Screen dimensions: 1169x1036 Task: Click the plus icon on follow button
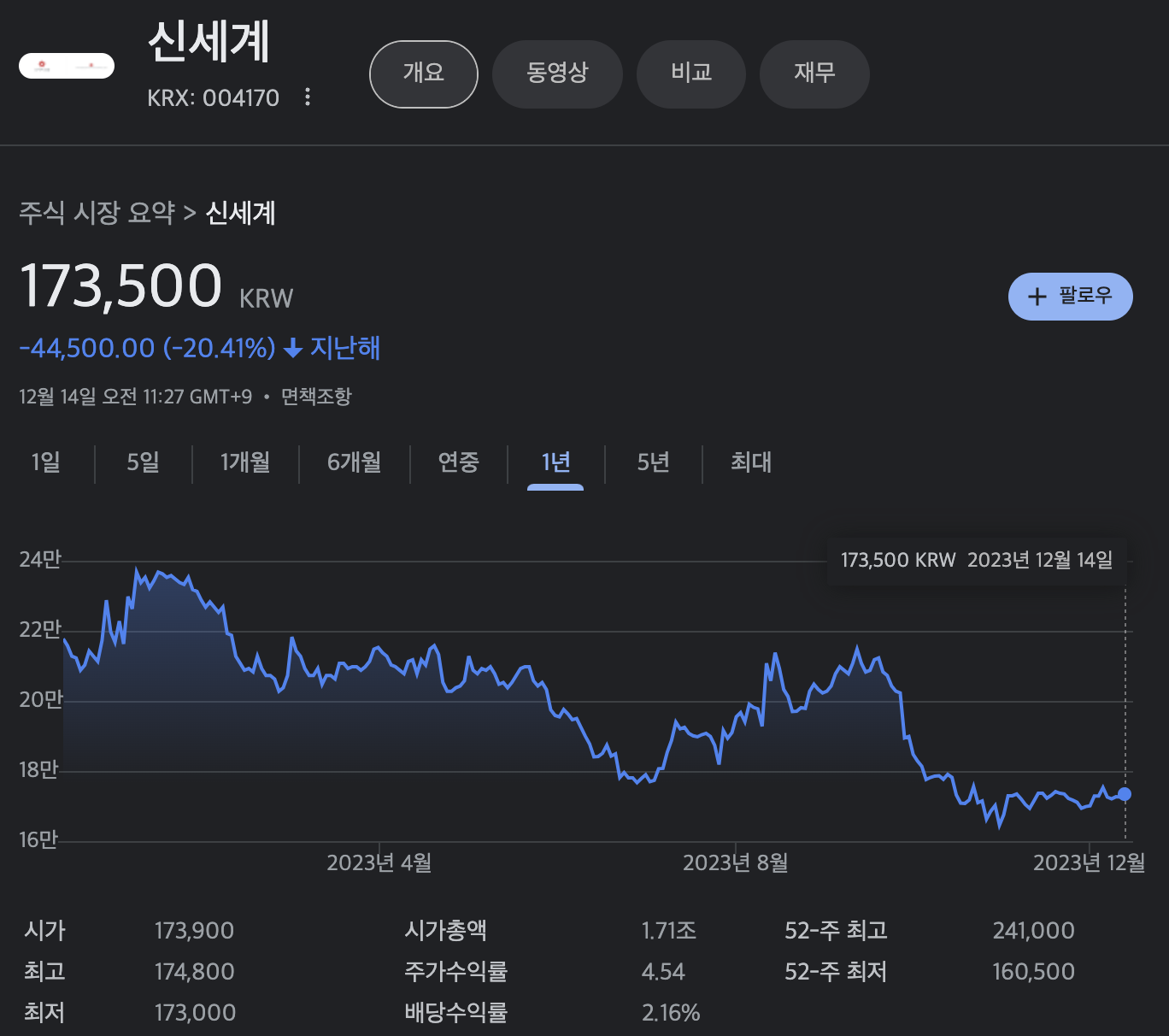click(x=1037, y=297)
